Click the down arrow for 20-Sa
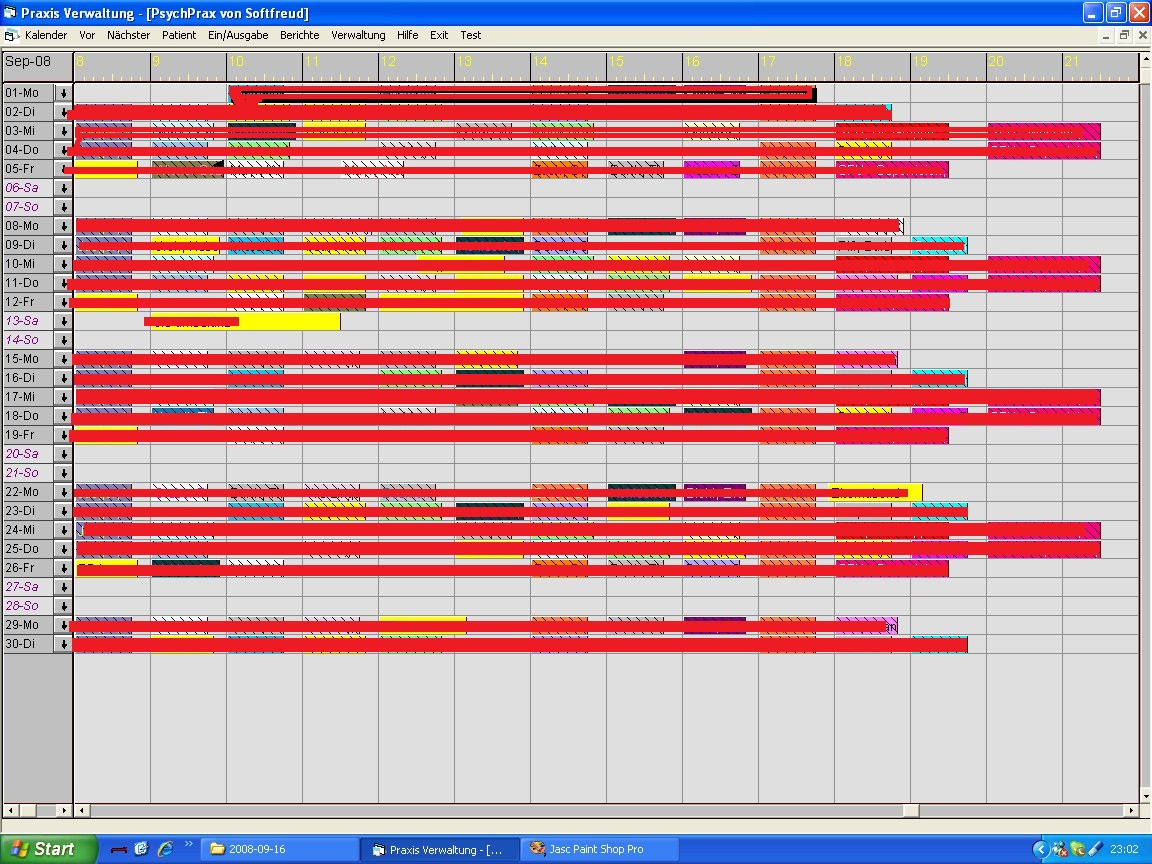1152x864 pixels. (x=64, y=454)
